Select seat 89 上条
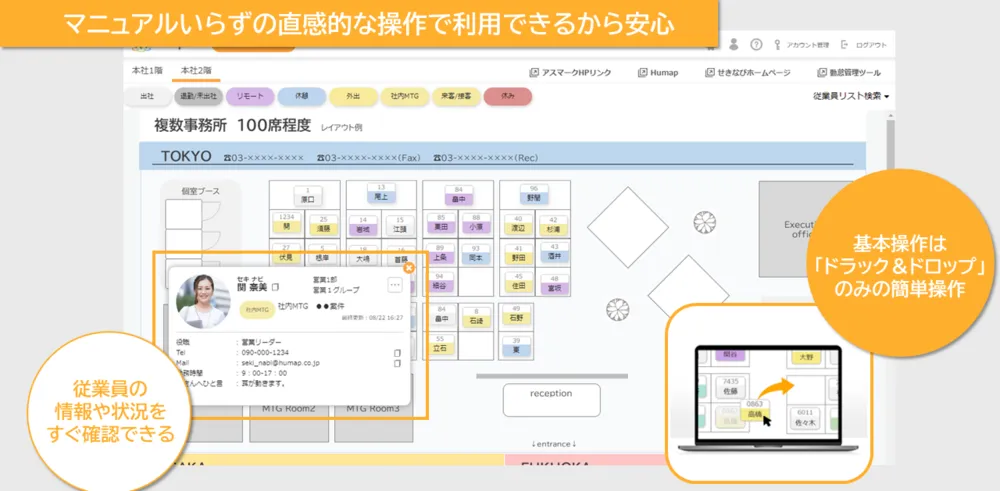This screenshot has width=1000, height=491. pos(439,253)
